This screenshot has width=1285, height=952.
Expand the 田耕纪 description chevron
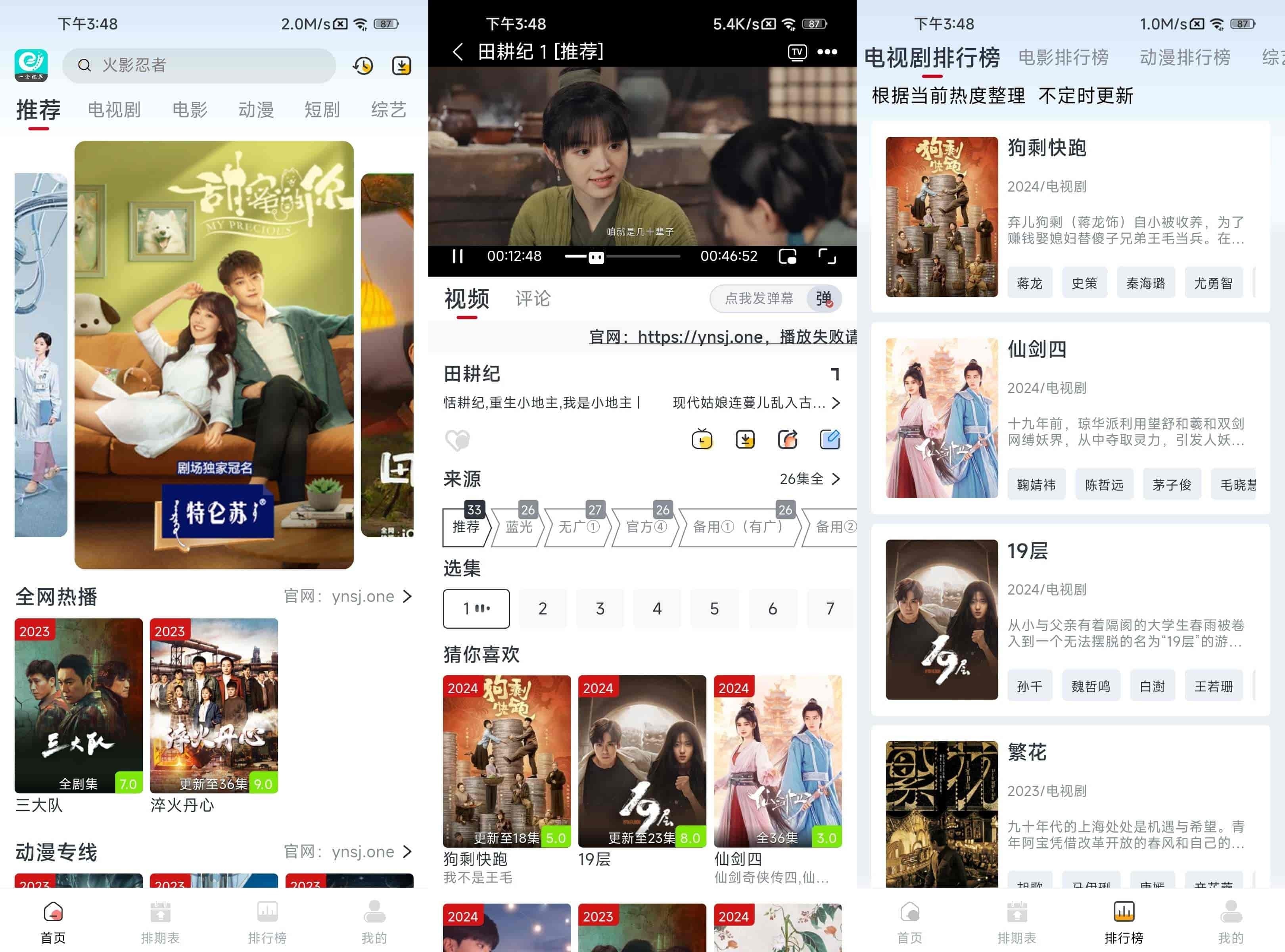click(836, 403)
